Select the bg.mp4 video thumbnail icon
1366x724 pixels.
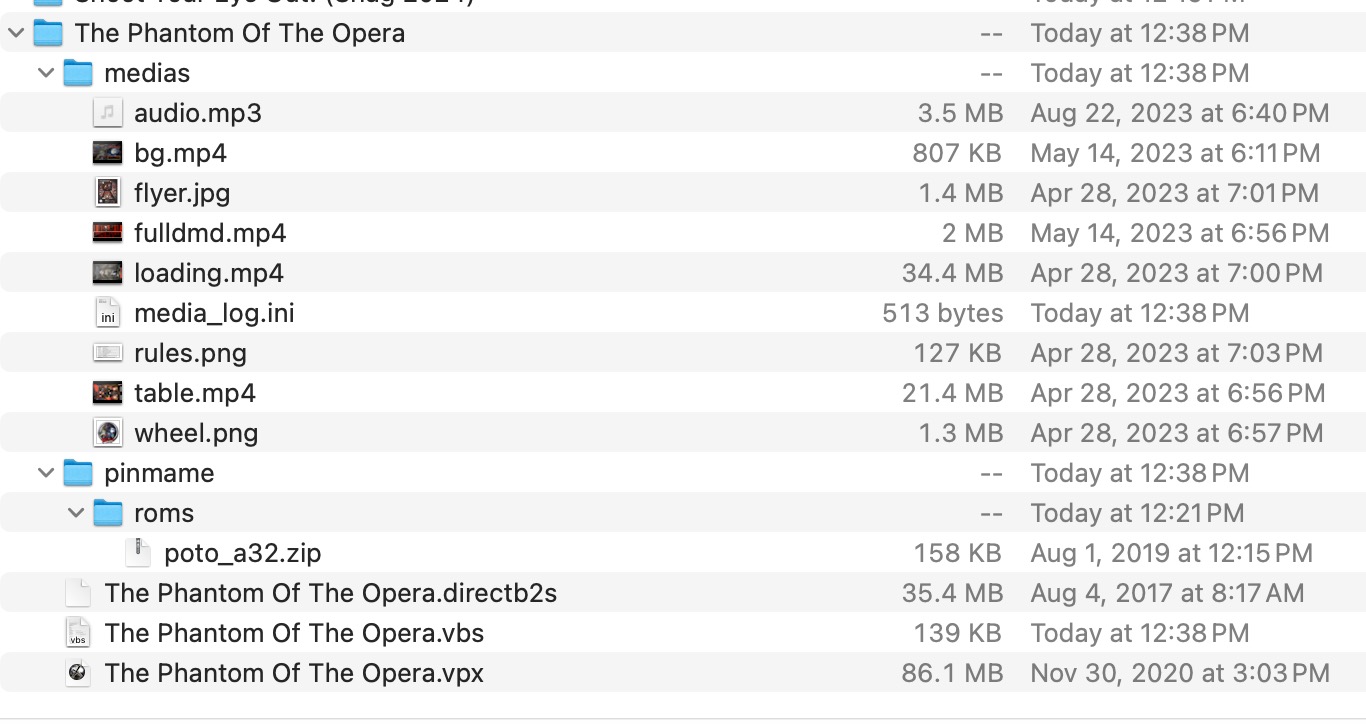tap(107, 153)
